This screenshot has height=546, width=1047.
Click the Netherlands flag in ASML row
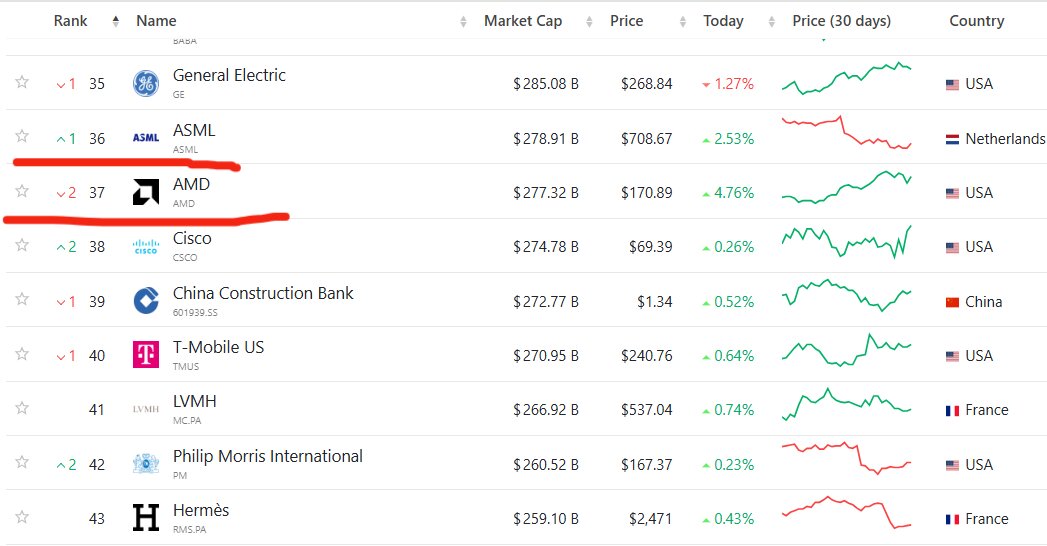tap(952, 140)
